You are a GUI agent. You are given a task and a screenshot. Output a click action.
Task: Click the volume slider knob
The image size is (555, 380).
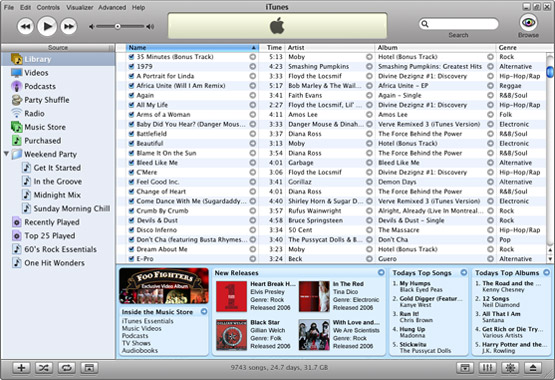click(x=117, y=27)
